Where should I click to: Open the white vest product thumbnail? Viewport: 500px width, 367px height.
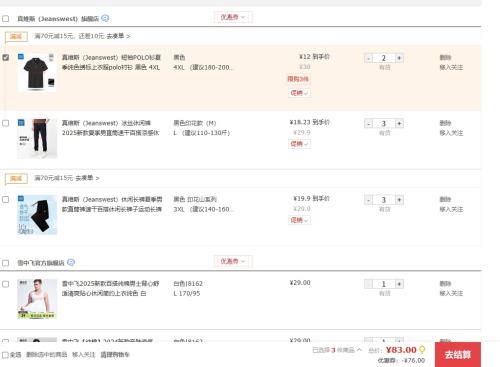[37, 299]
